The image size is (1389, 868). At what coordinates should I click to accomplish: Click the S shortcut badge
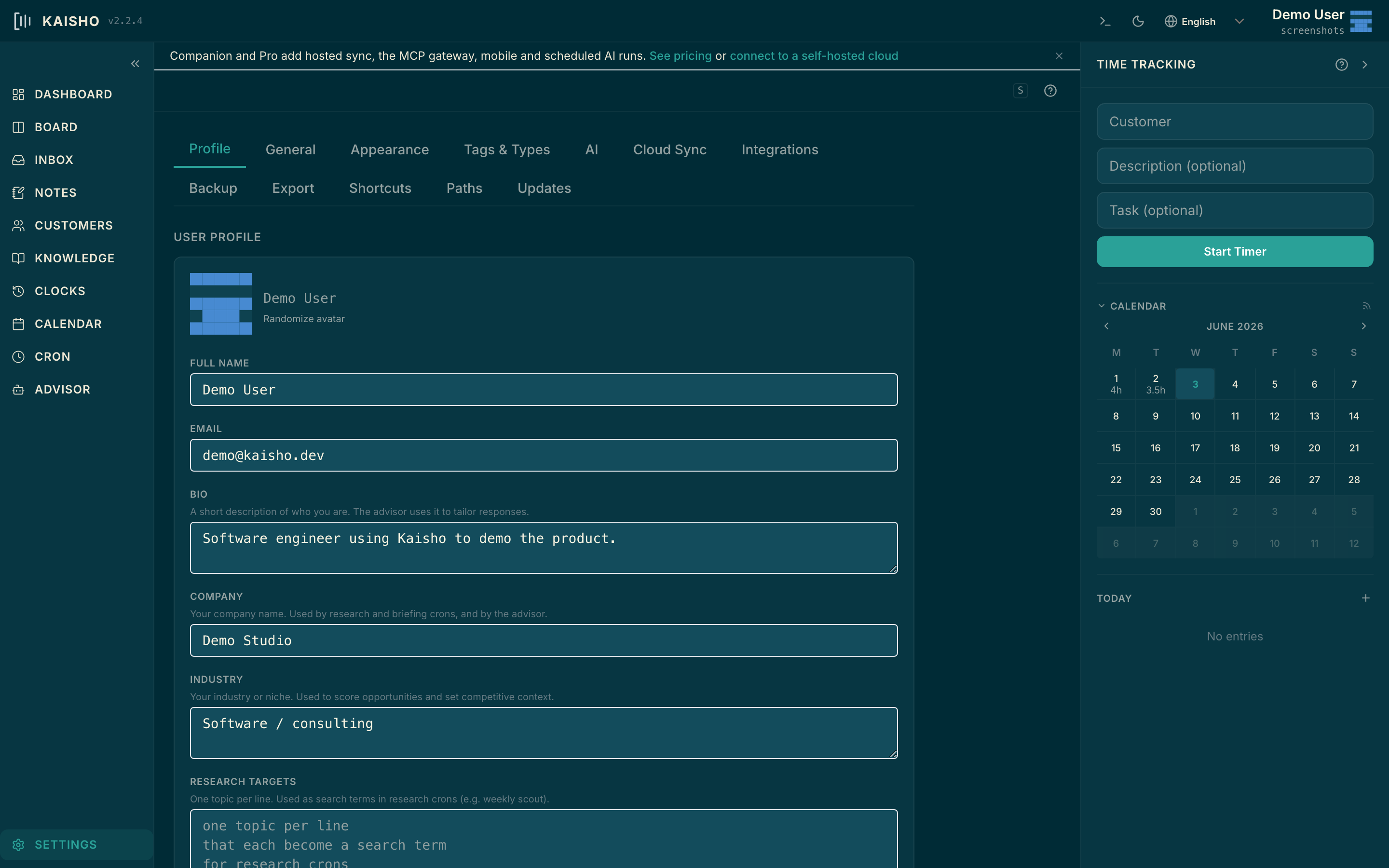point(1020,91)
